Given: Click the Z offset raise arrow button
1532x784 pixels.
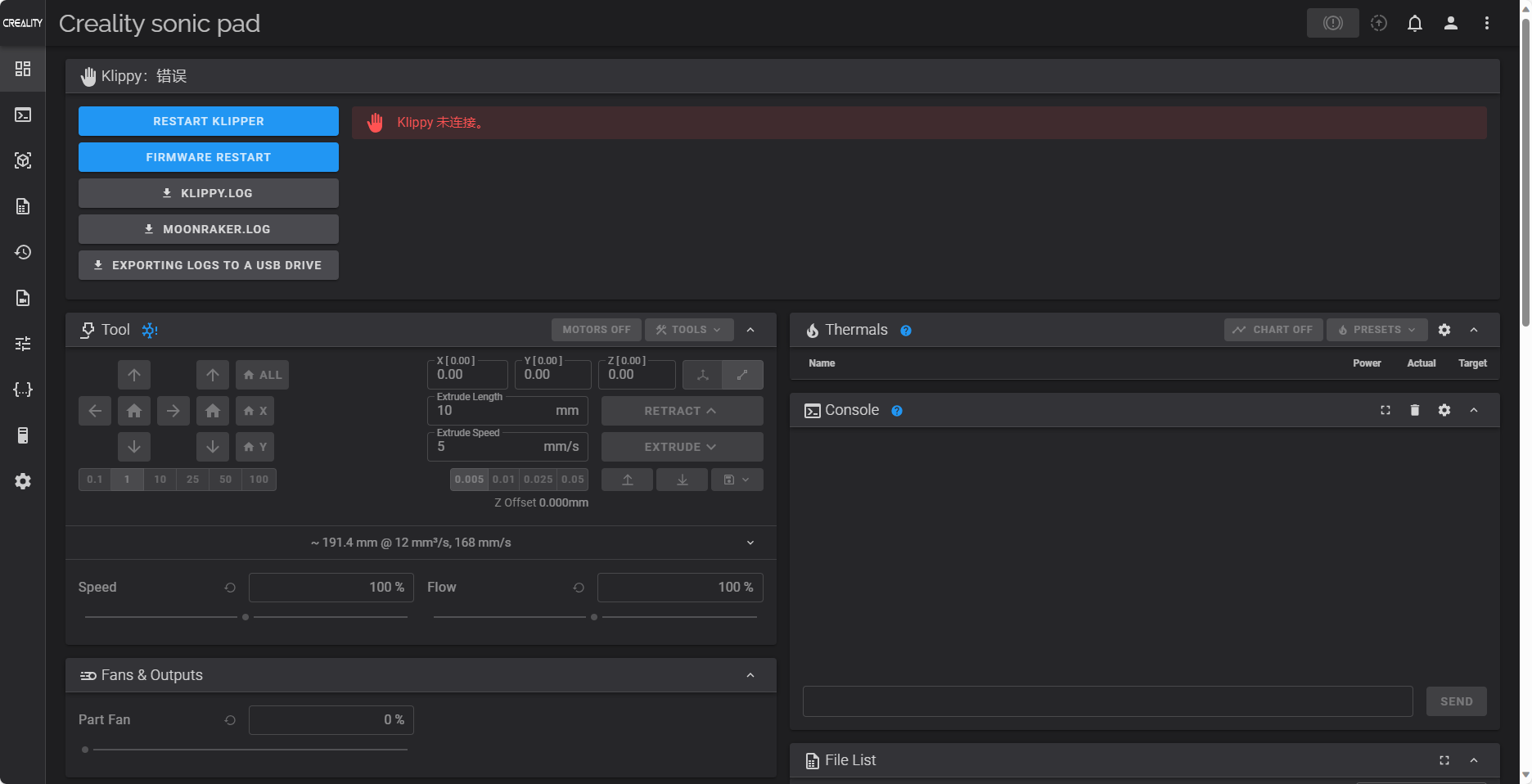Looking at the screenshot, I should [x=628, y=480].
